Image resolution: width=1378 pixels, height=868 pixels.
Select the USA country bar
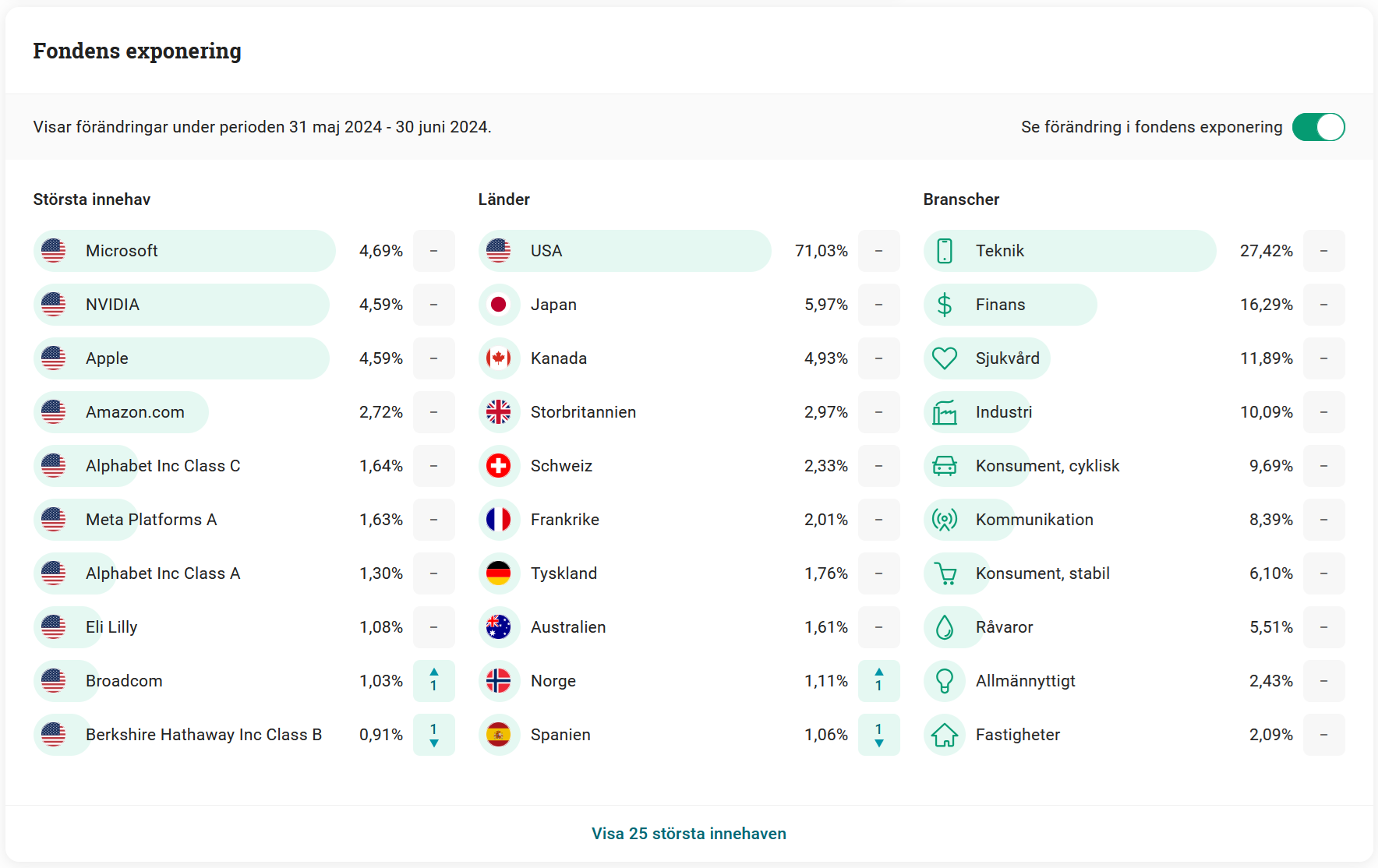click(x=624, y=251)
